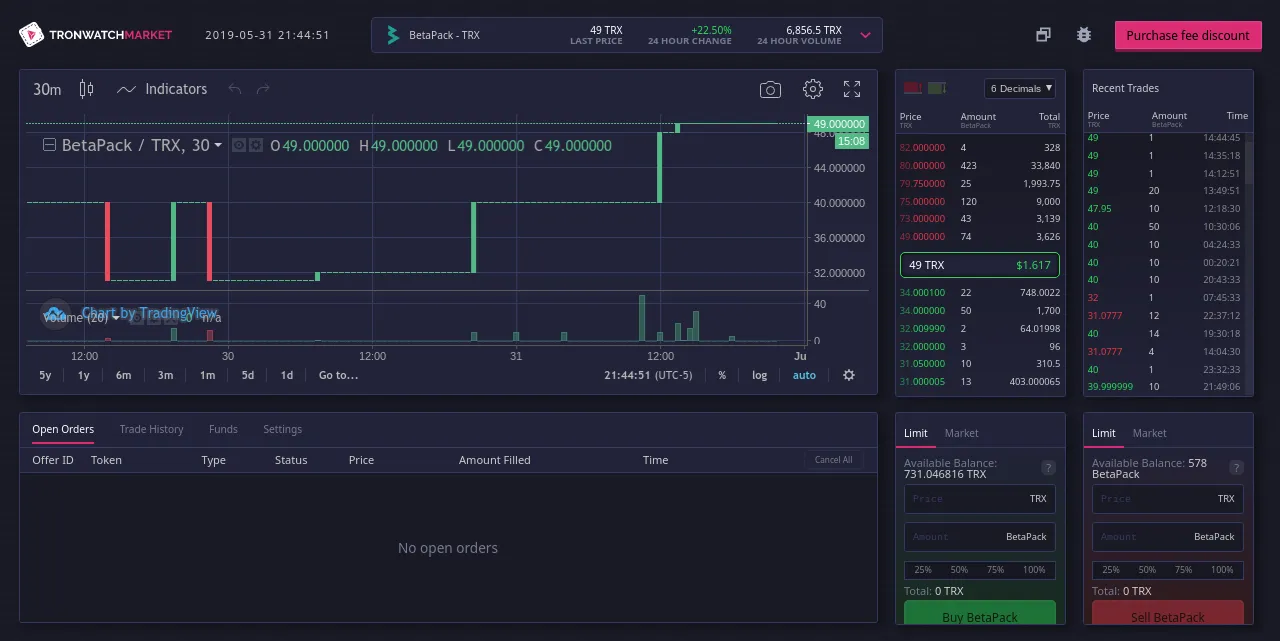Image resolution: width=1280 pixels, height=641 pixels.
Task: Set chart range to 1y
Action: click(84, 375)
